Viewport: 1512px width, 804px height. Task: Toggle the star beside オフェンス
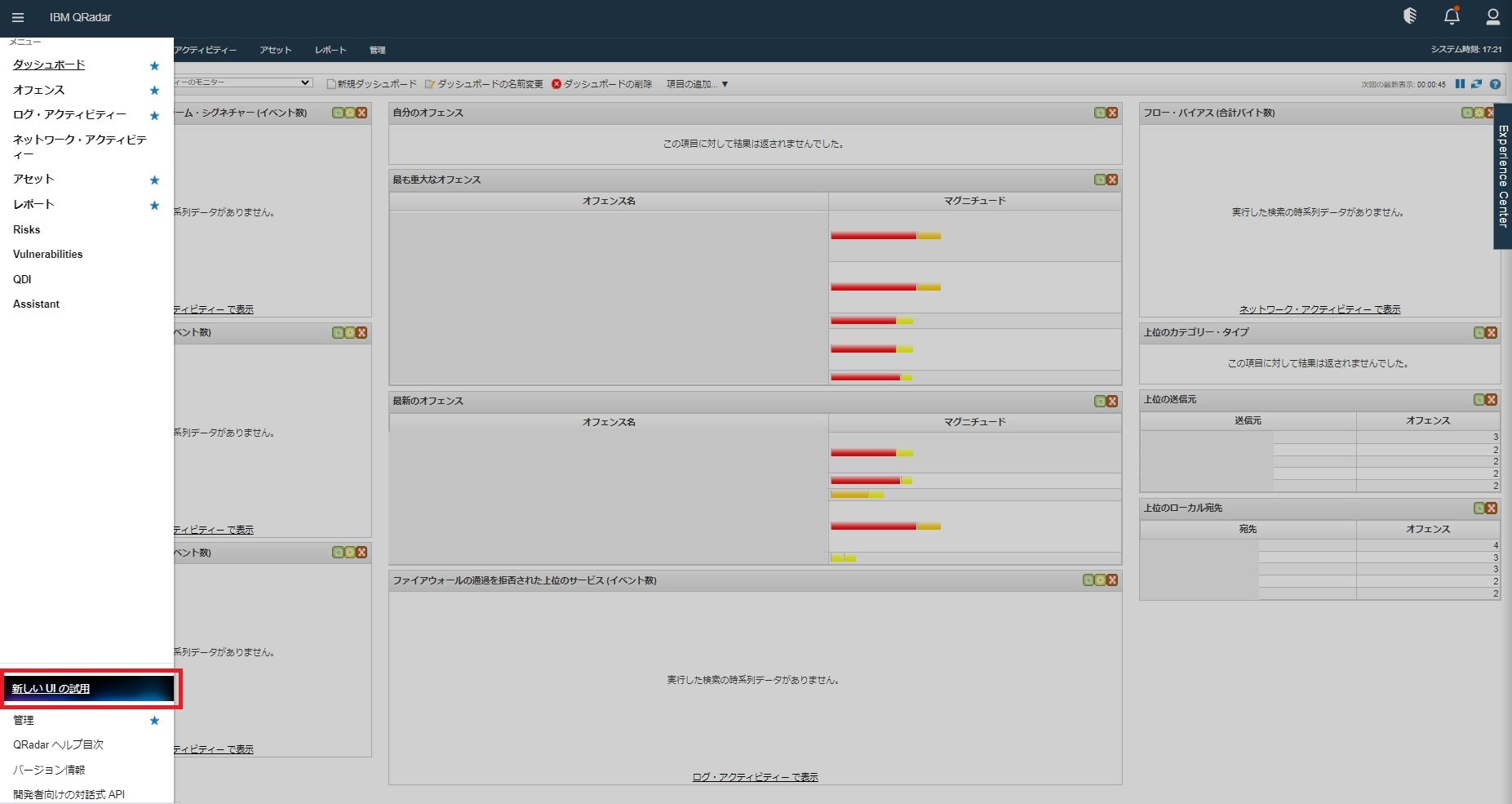154,90
